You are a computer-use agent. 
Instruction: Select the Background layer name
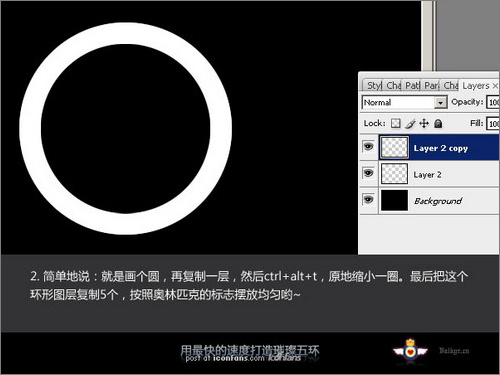tap(438, 201)
